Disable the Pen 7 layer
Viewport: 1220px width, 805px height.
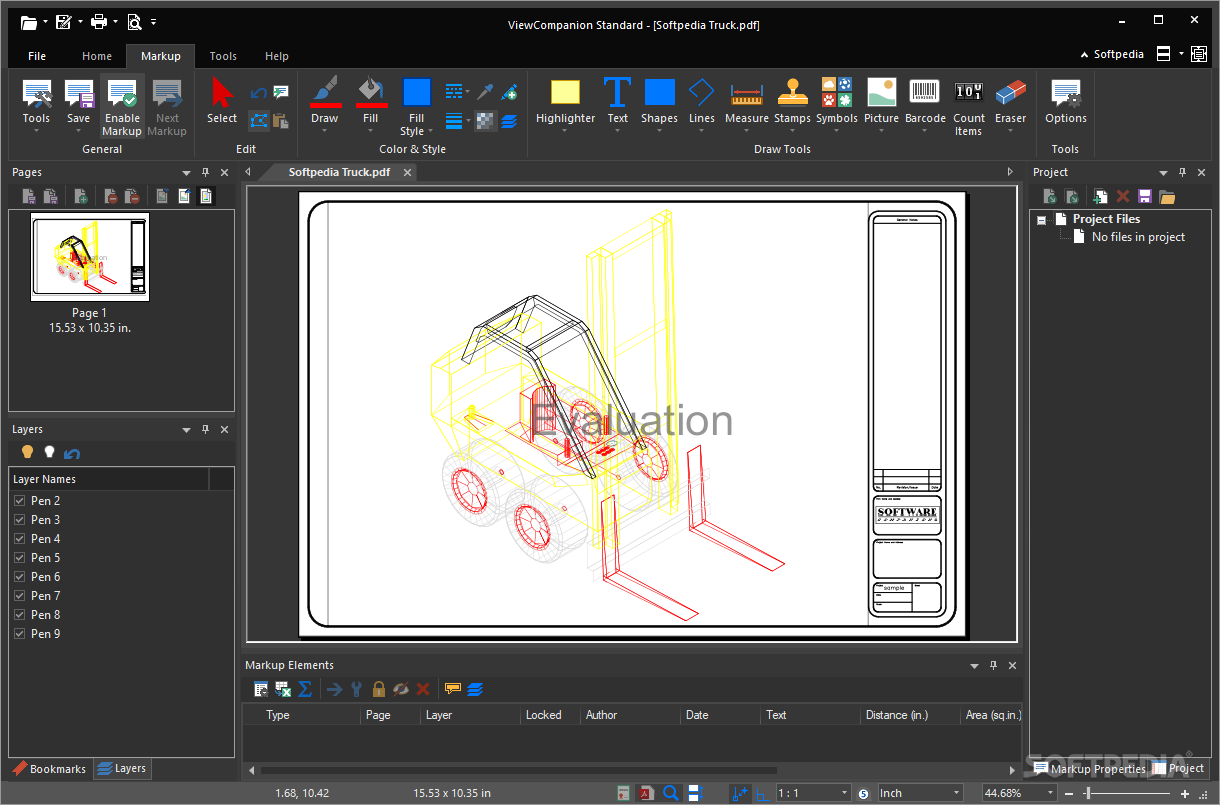[19, 596]
